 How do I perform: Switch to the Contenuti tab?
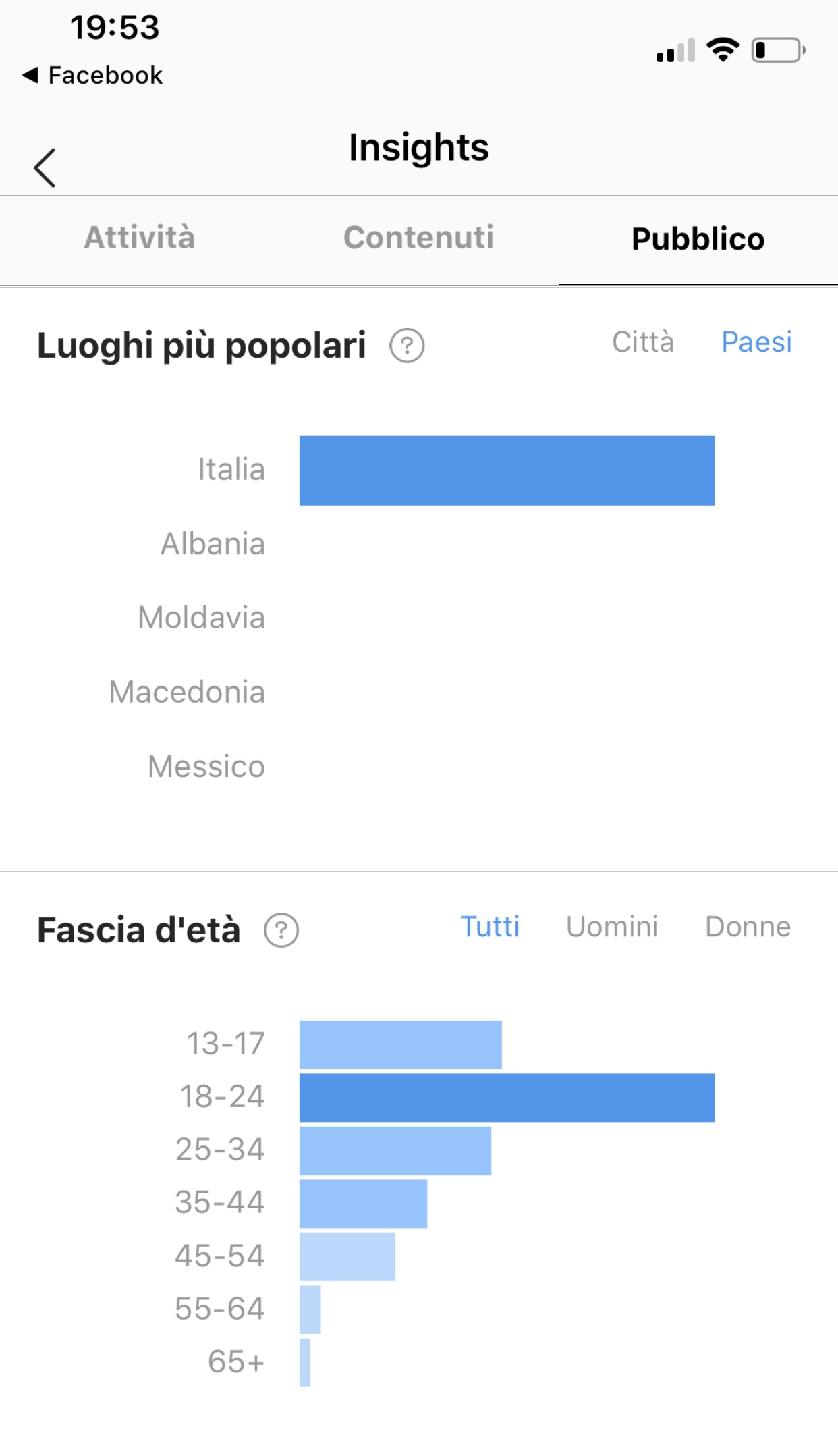coord(418,238)
